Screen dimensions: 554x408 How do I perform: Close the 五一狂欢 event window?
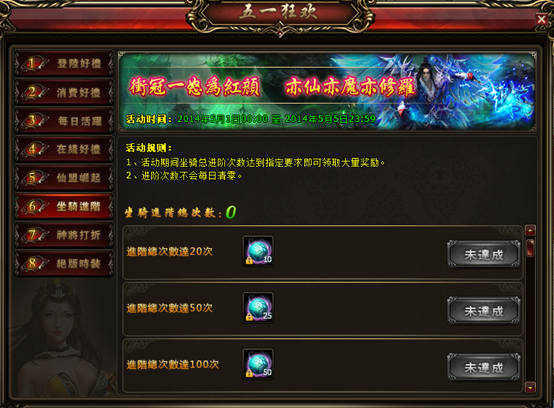click(x=541, y=19)
